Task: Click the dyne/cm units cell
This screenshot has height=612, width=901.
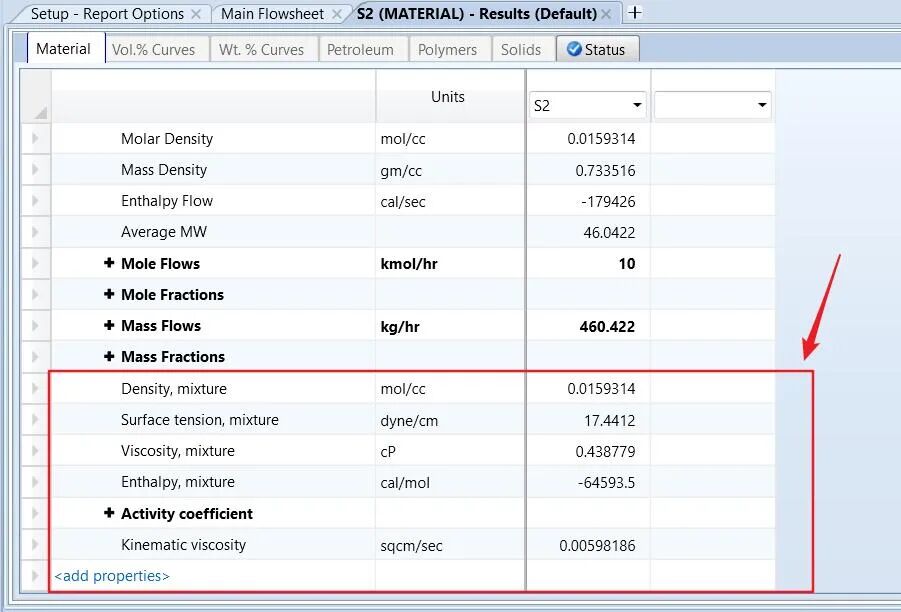Action: [x=450, y=419]
